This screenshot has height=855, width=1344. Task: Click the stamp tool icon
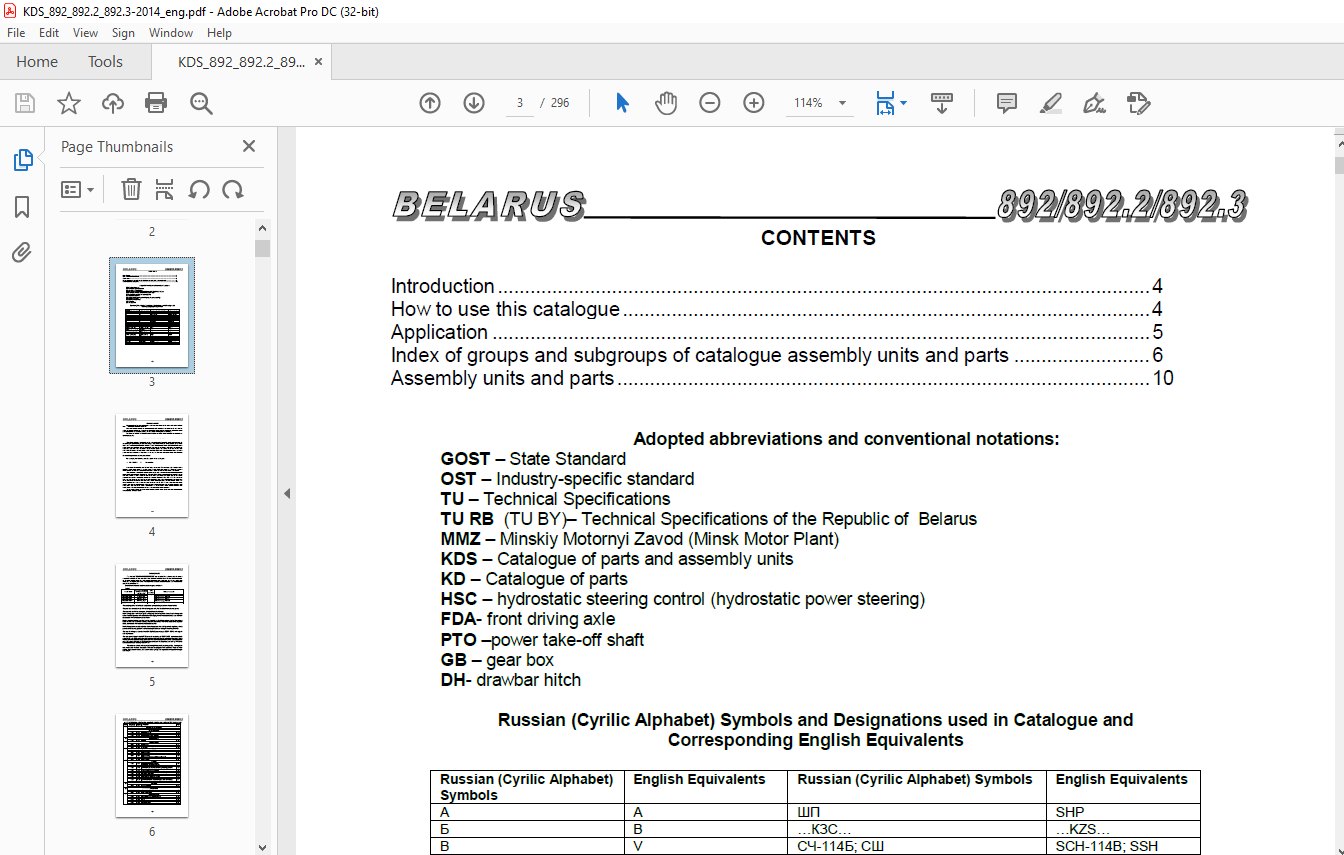(x=1138, y=103)
